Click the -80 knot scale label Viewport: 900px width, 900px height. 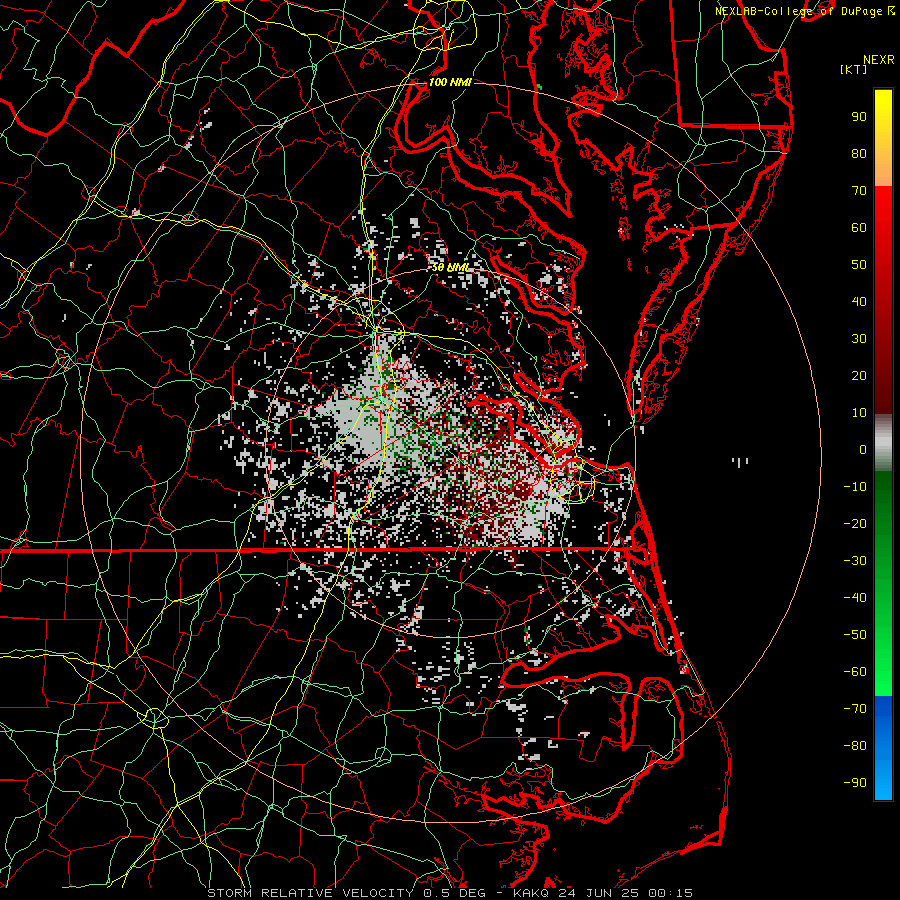coord(855,746)
